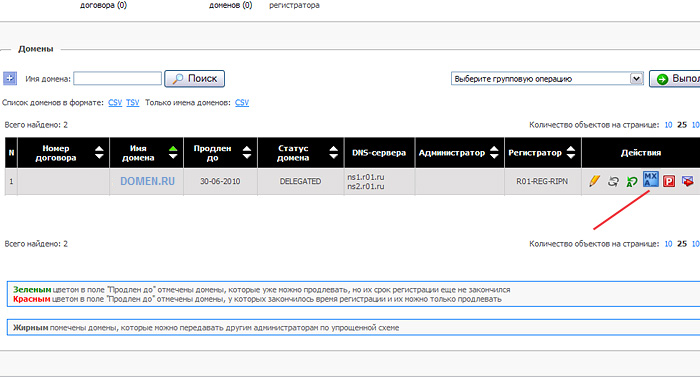Click the red P icon in Действия

[669, 181]
